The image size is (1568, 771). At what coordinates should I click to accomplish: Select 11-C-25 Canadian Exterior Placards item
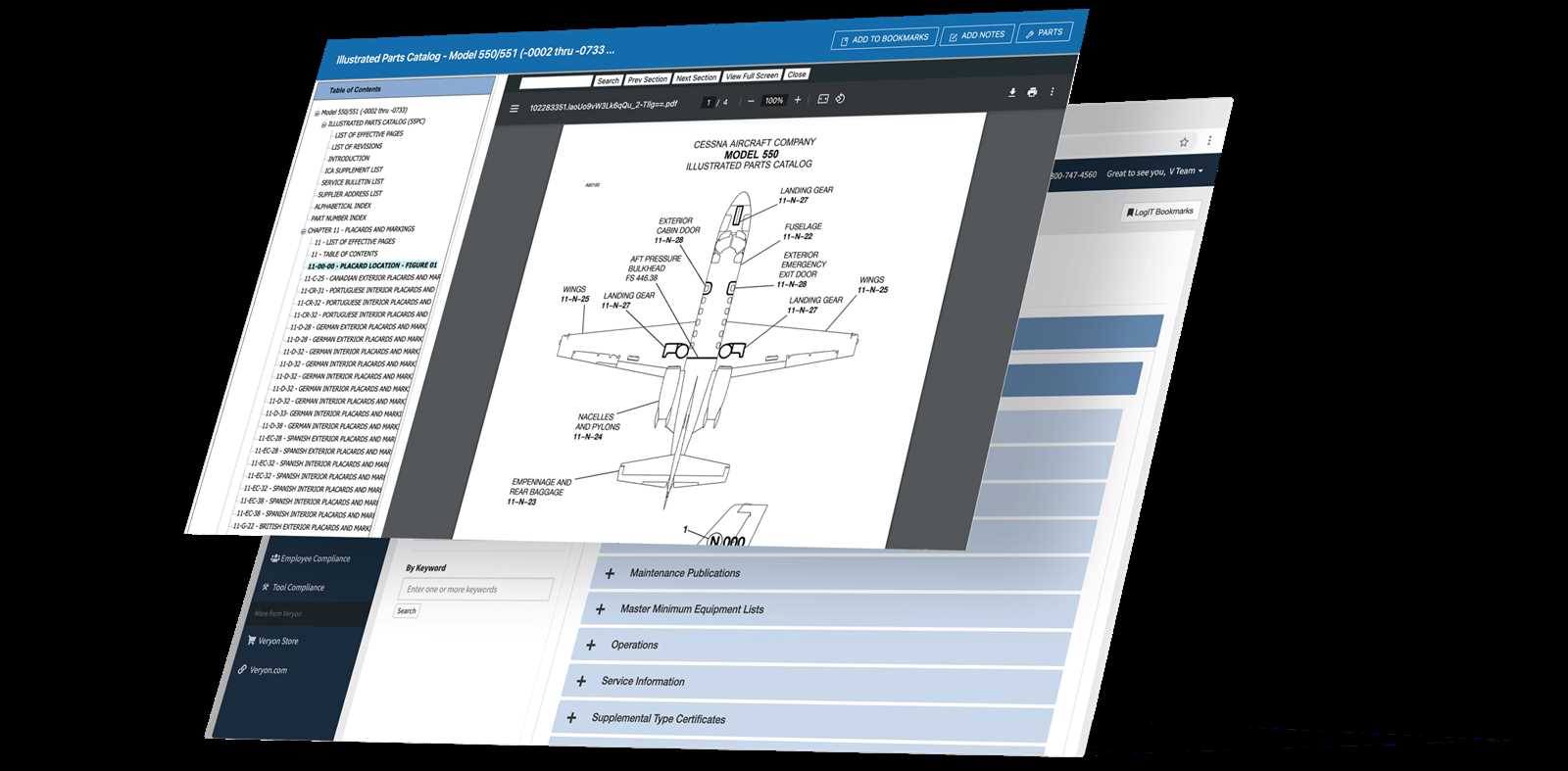[371, 278]
